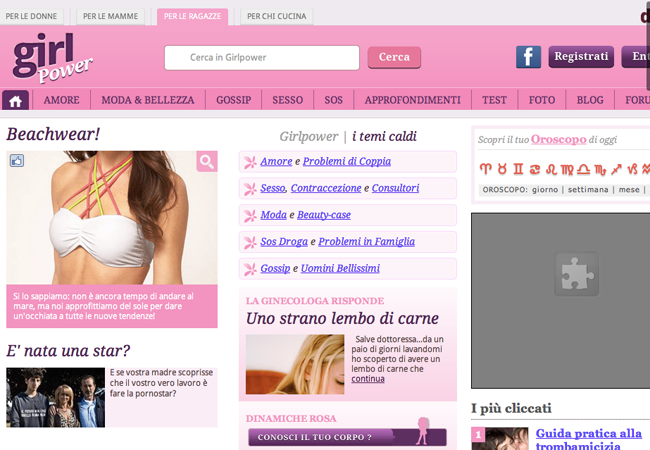Click the Conosci il tuo corpo banner
This screenshot has height=450, width=650.
[x=333, y=437]
